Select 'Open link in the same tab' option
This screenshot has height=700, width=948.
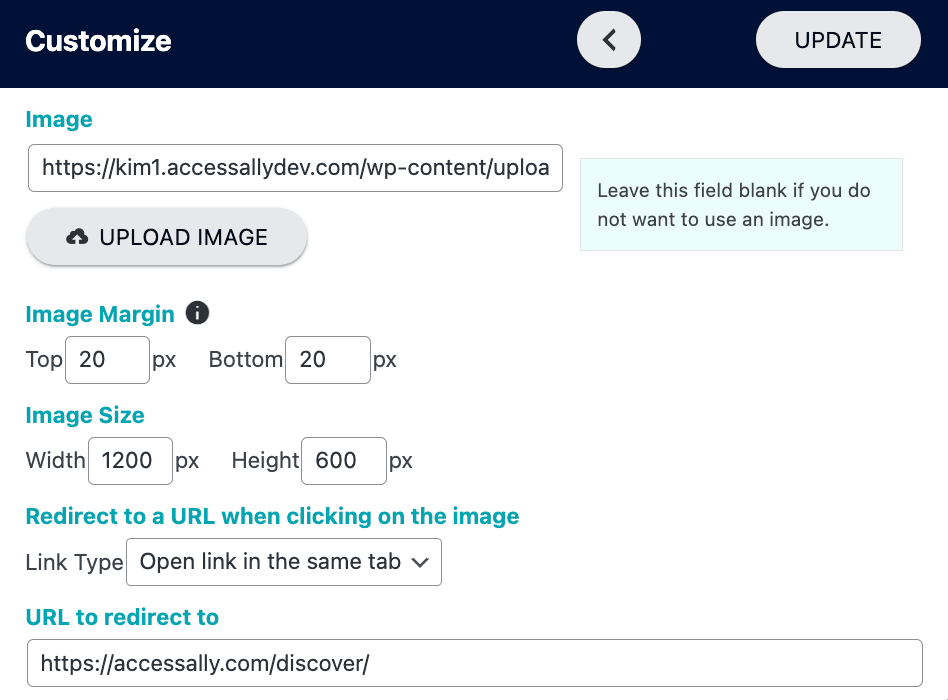click(x=270, y=562)
